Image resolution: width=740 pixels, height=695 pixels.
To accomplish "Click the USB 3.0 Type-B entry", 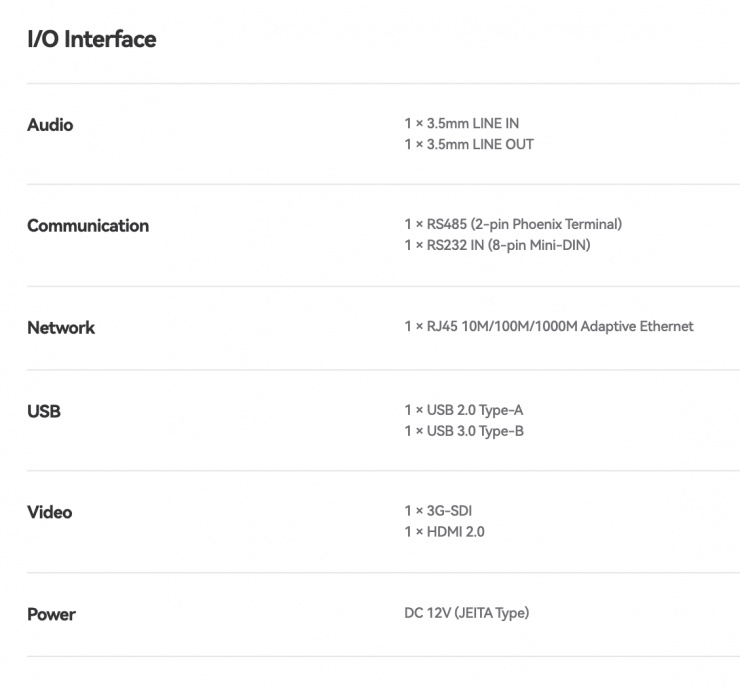I will pos(464,431).
